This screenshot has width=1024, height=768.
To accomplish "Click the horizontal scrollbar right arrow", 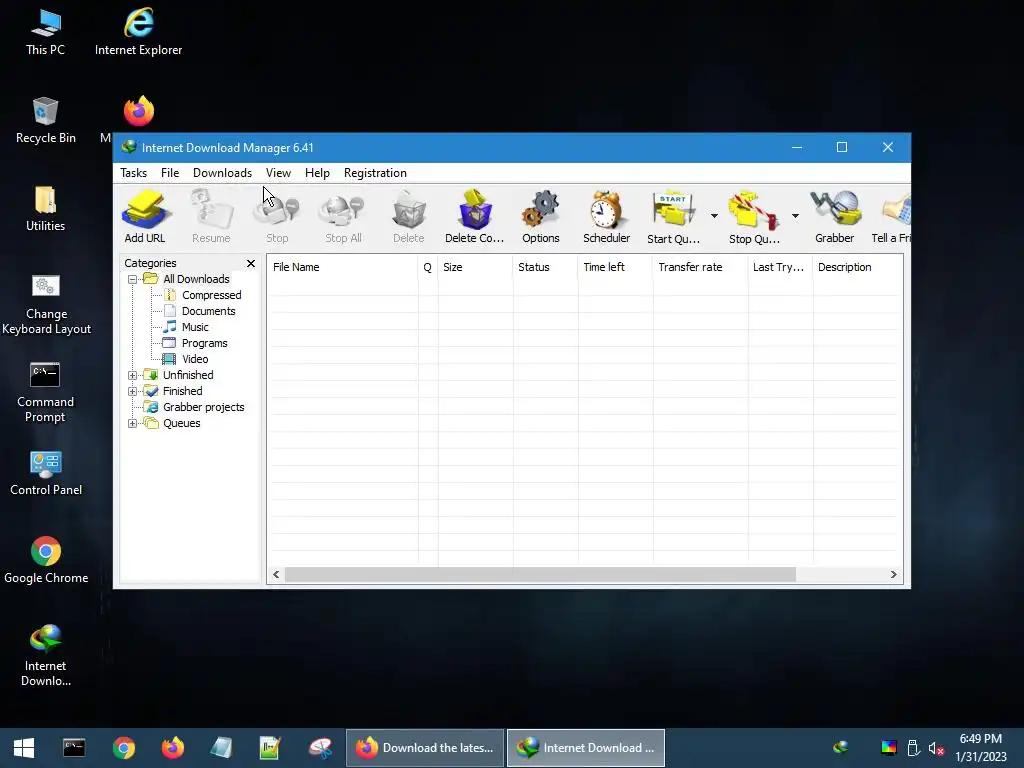I will pyautogui.click(x=893, y=575).
